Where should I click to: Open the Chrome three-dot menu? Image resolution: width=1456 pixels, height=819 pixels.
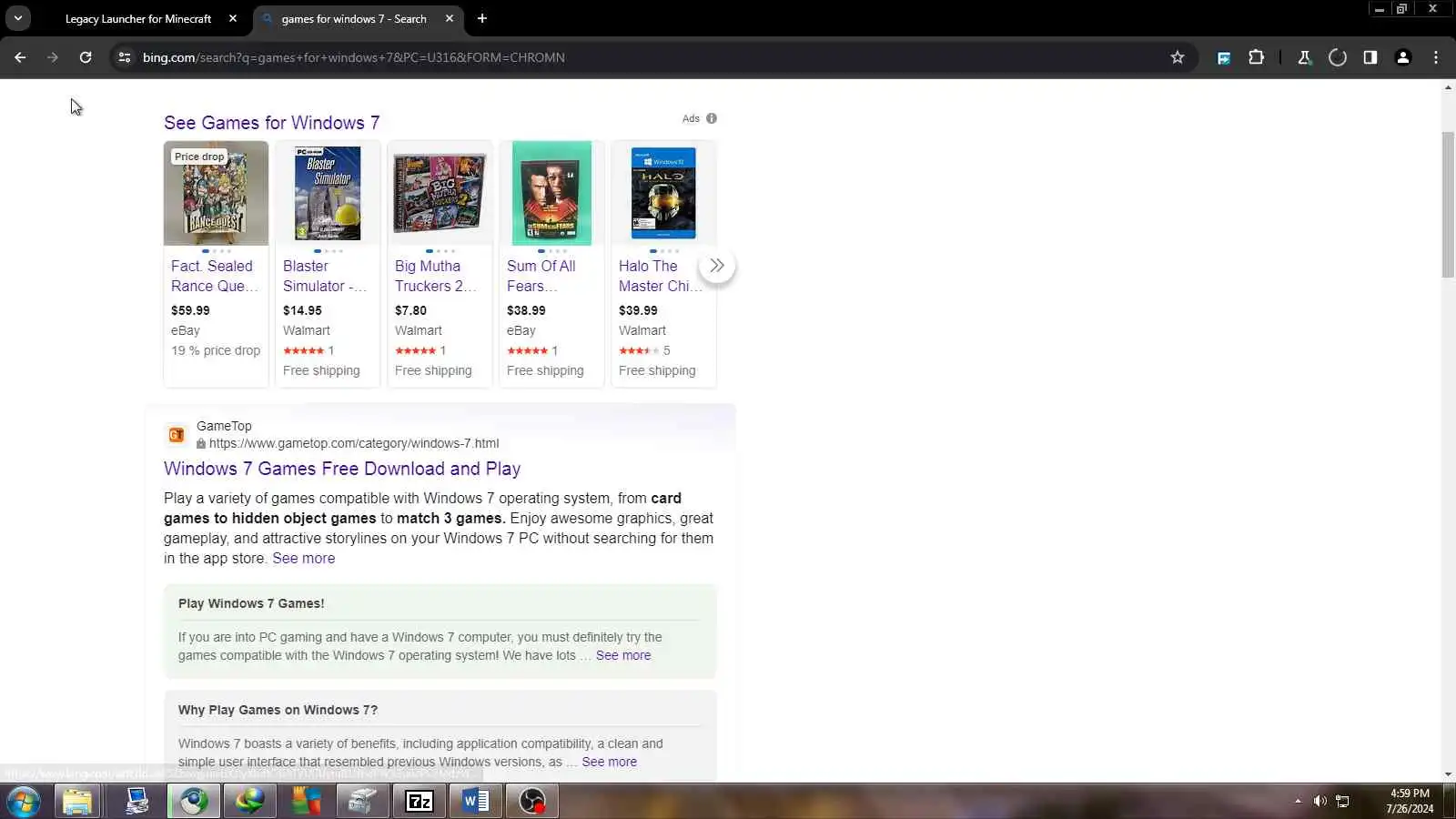point(1436,57)
